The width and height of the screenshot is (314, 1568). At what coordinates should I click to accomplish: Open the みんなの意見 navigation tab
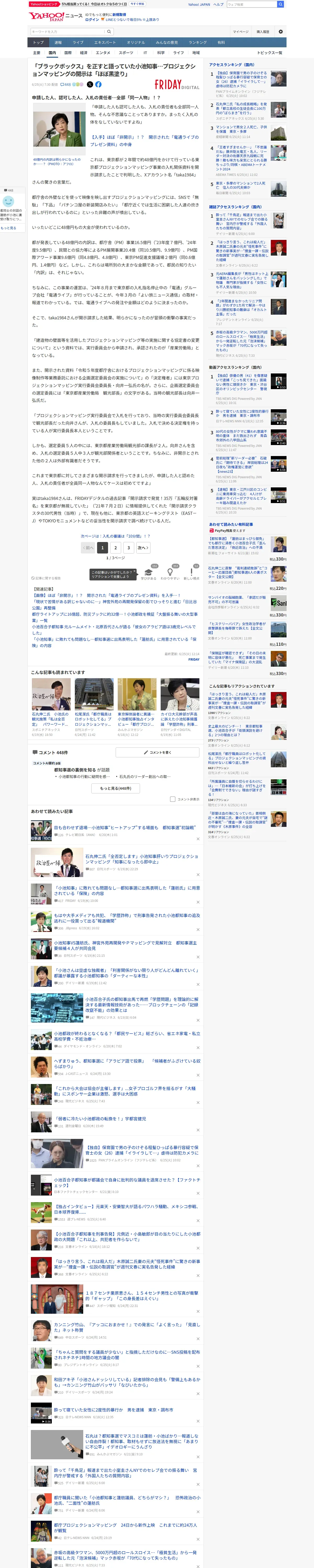[167, 43]
